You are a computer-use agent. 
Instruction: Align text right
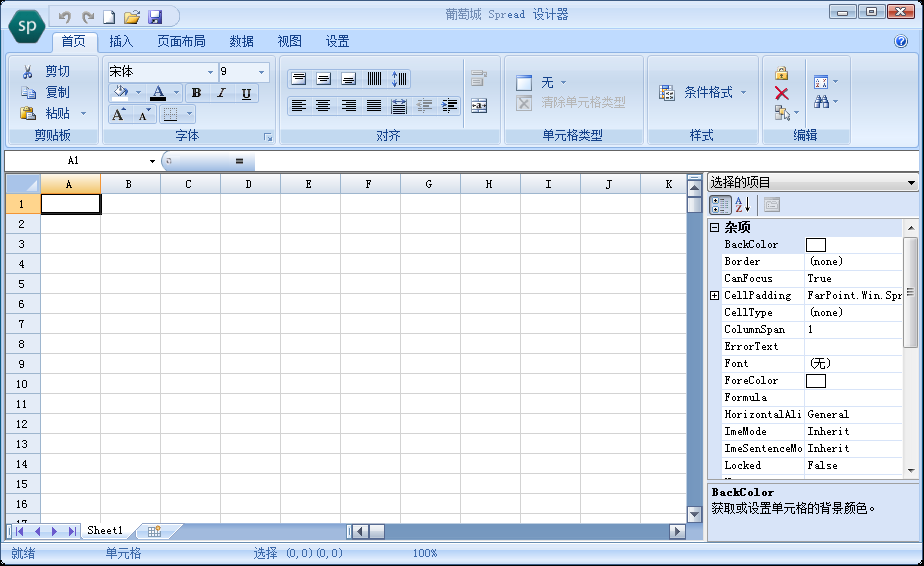coord(349,106)
